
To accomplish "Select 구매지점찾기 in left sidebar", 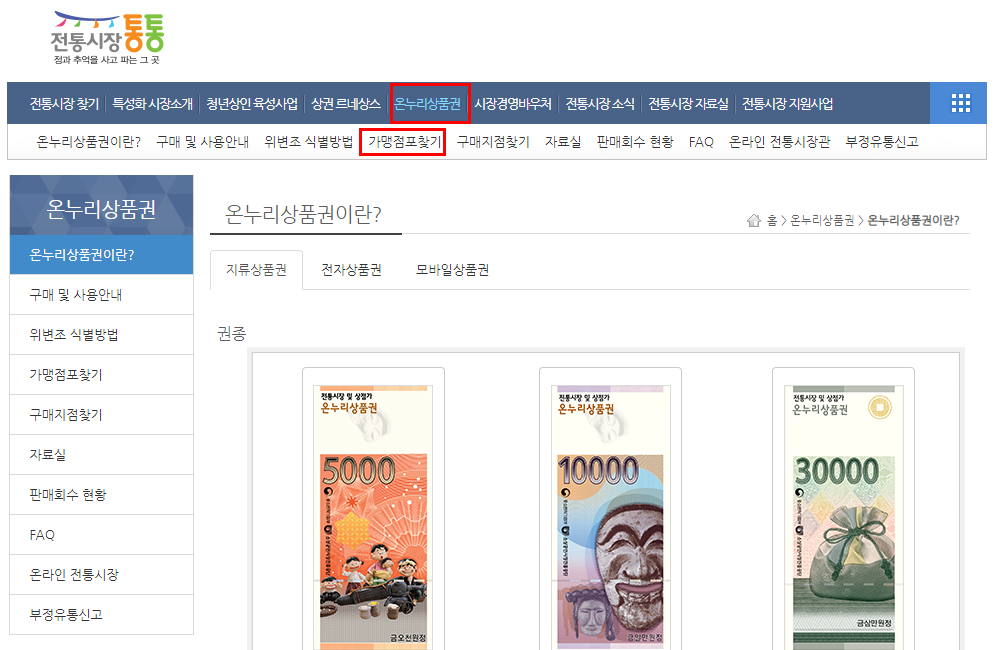I will click(x=101, y=415).
